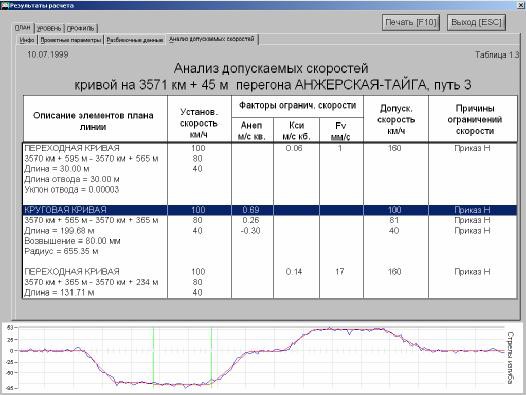Click the 'Стрелы изгиба' chart axis label
The height and width of the screenshot is (395, 526).
click(510, 358)
